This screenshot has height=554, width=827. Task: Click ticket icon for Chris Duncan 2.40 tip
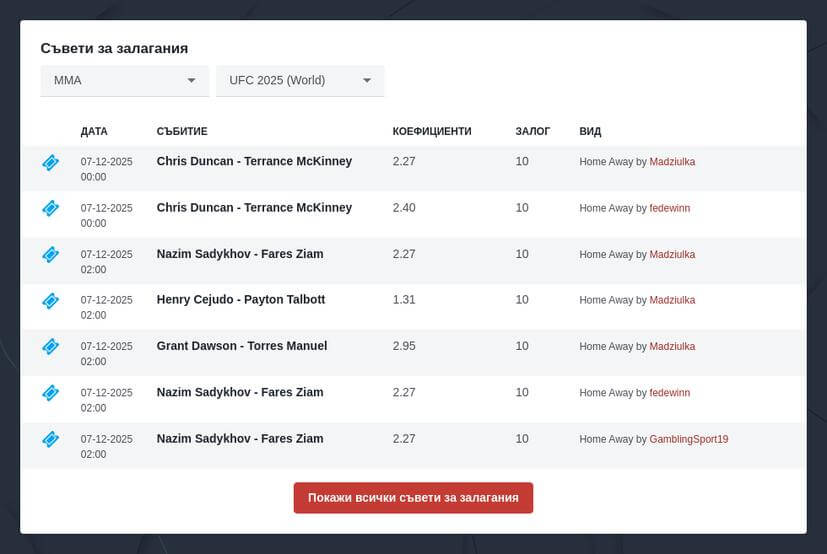tap(50, 208)
